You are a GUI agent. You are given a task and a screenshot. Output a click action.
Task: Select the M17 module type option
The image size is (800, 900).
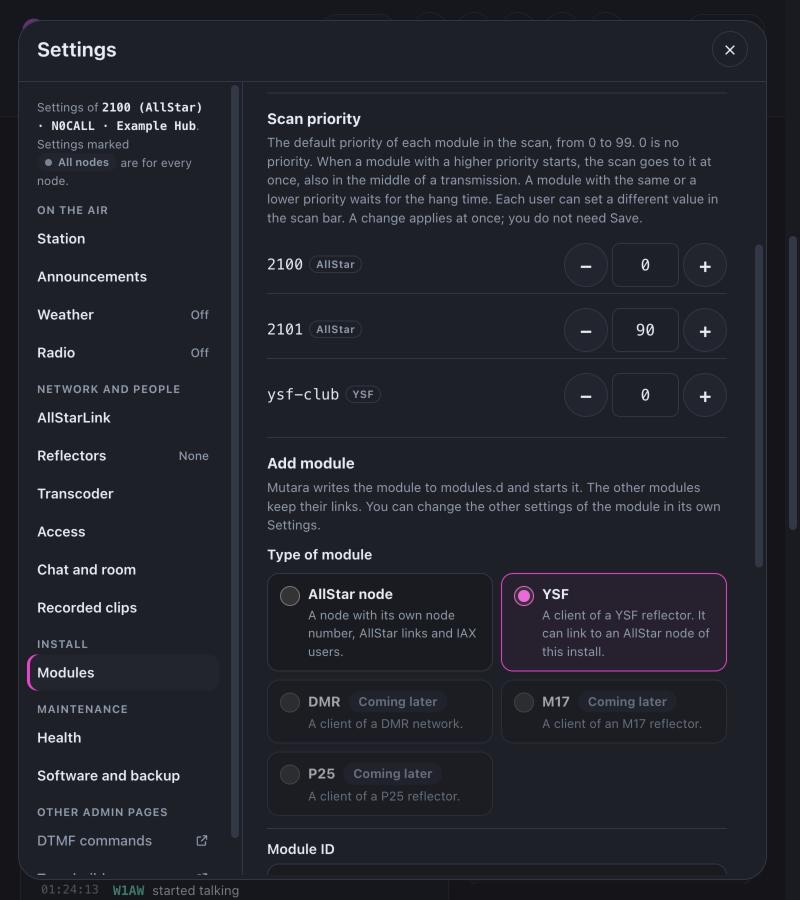point(613,712)
